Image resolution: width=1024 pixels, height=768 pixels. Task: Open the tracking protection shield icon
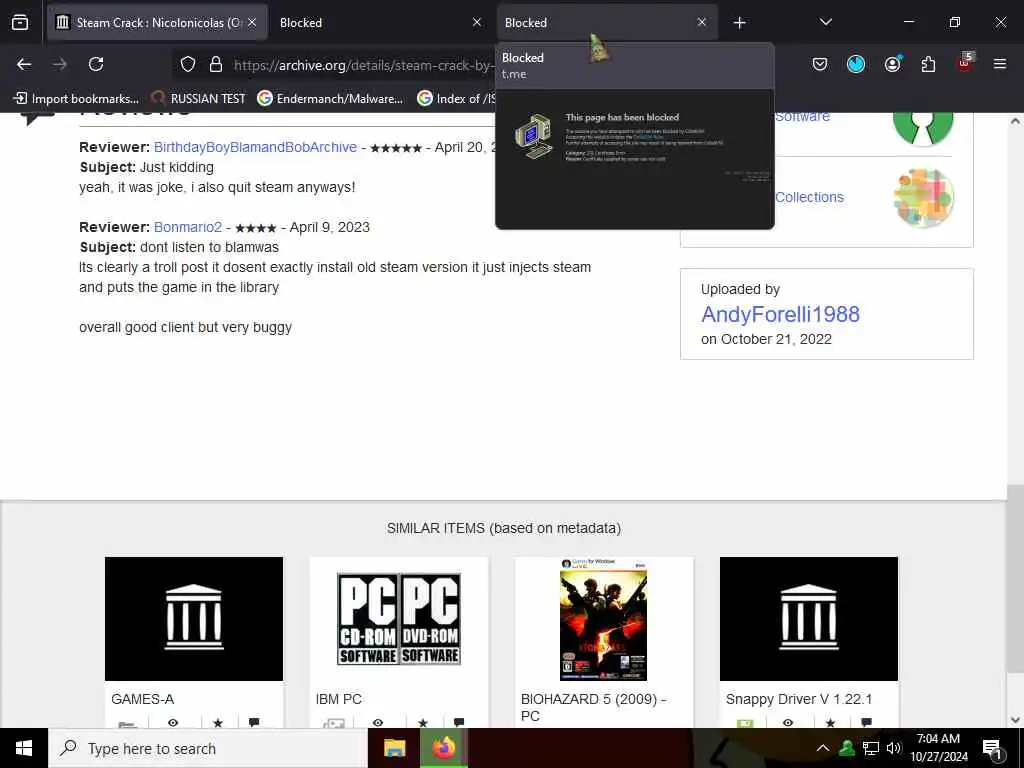(x=188, y=64)
